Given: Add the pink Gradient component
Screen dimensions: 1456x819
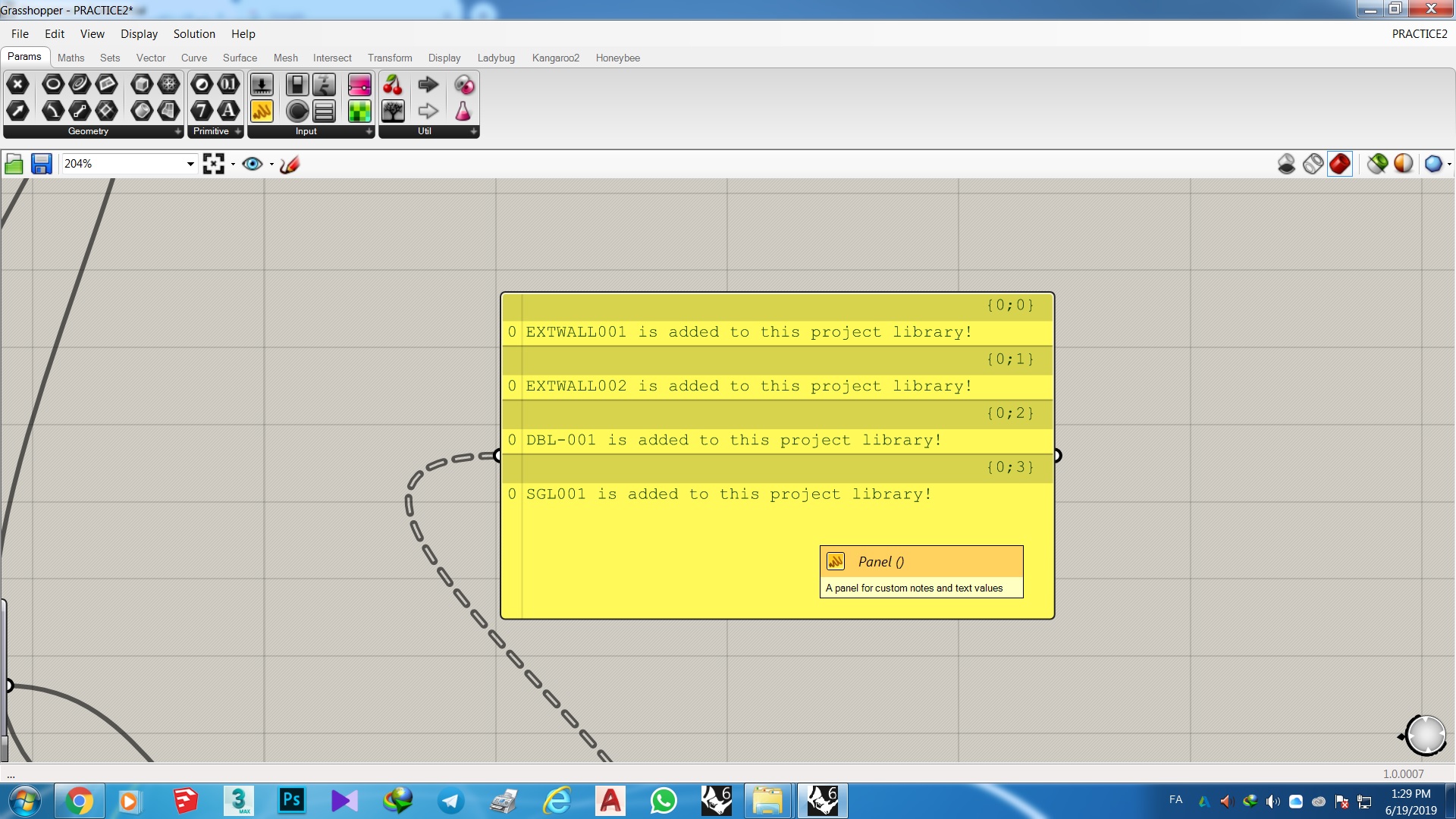Looking at the screenshot, I should tap(359, 83).
